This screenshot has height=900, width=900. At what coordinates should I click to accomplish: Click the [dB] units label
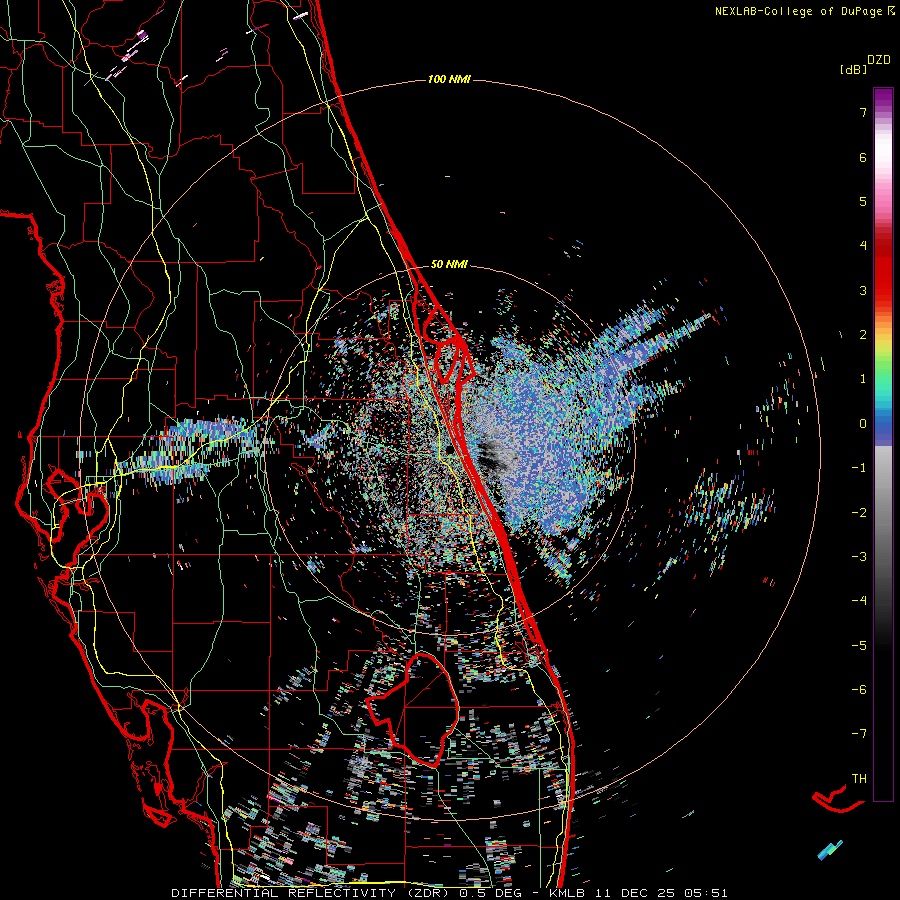854,69
